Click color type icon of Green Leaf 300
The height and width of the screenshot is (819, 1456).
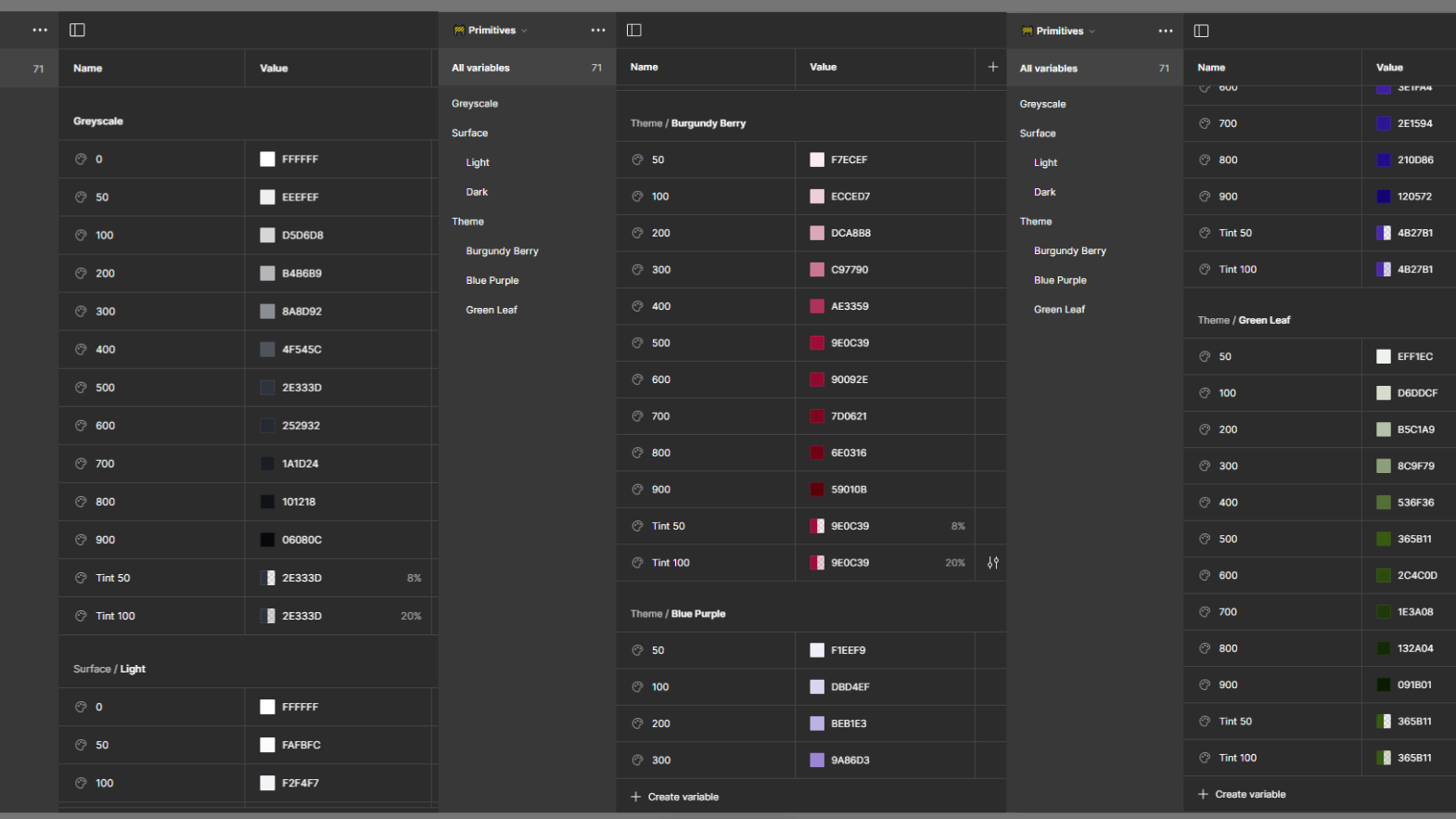point(1205,466)
